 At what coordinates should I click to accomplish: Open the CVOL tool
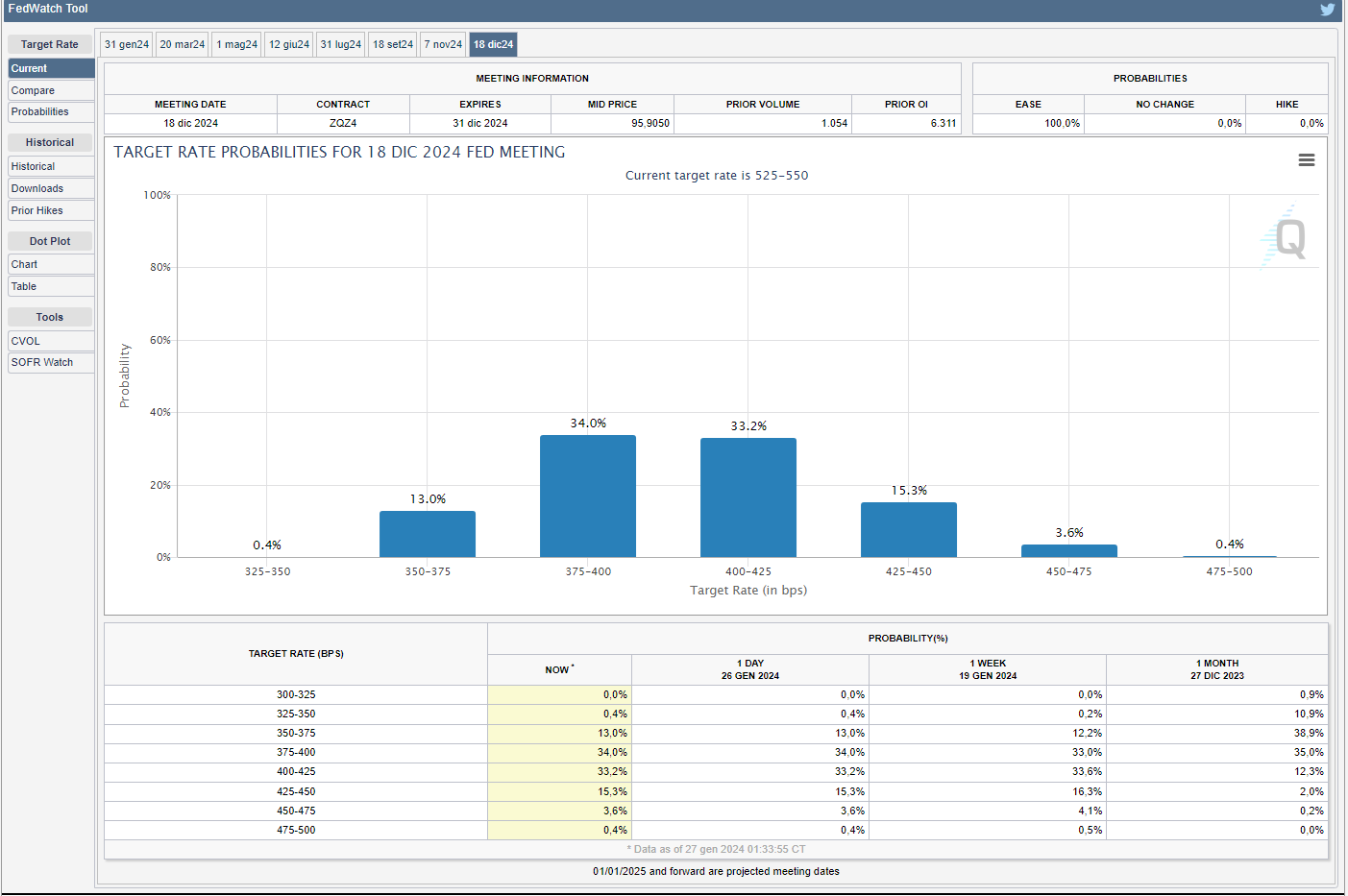click(x=51, y=341)
